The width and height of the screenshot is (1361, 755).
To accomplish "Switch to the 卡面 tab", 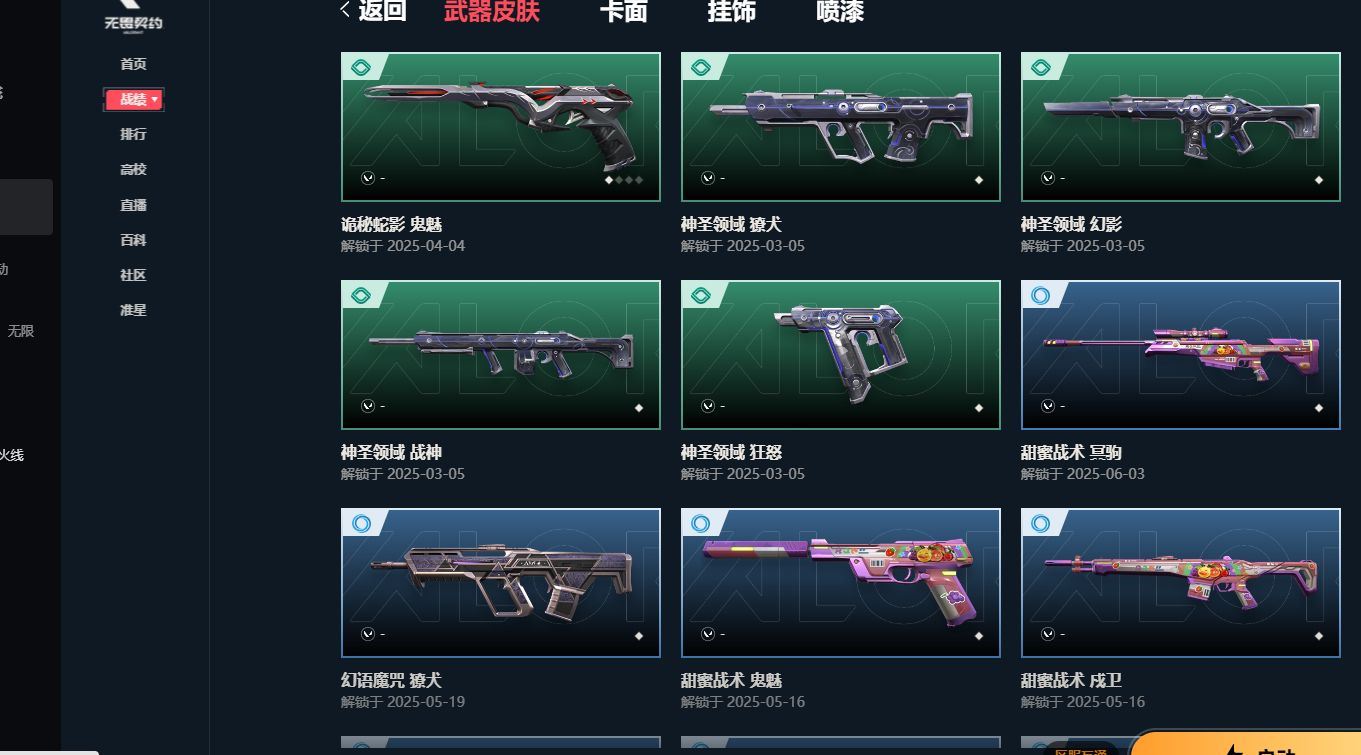I will 624,11.
